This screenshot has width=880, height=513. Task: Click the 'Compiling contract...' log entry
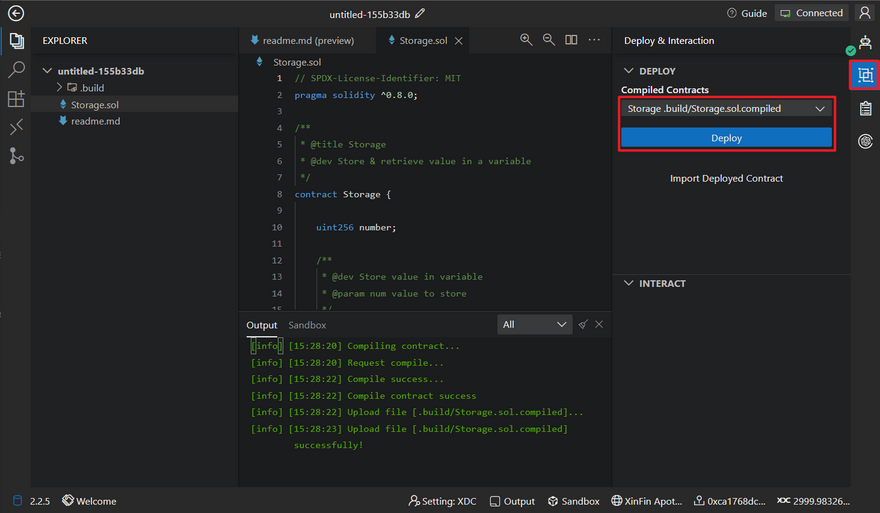coord(355,346)
